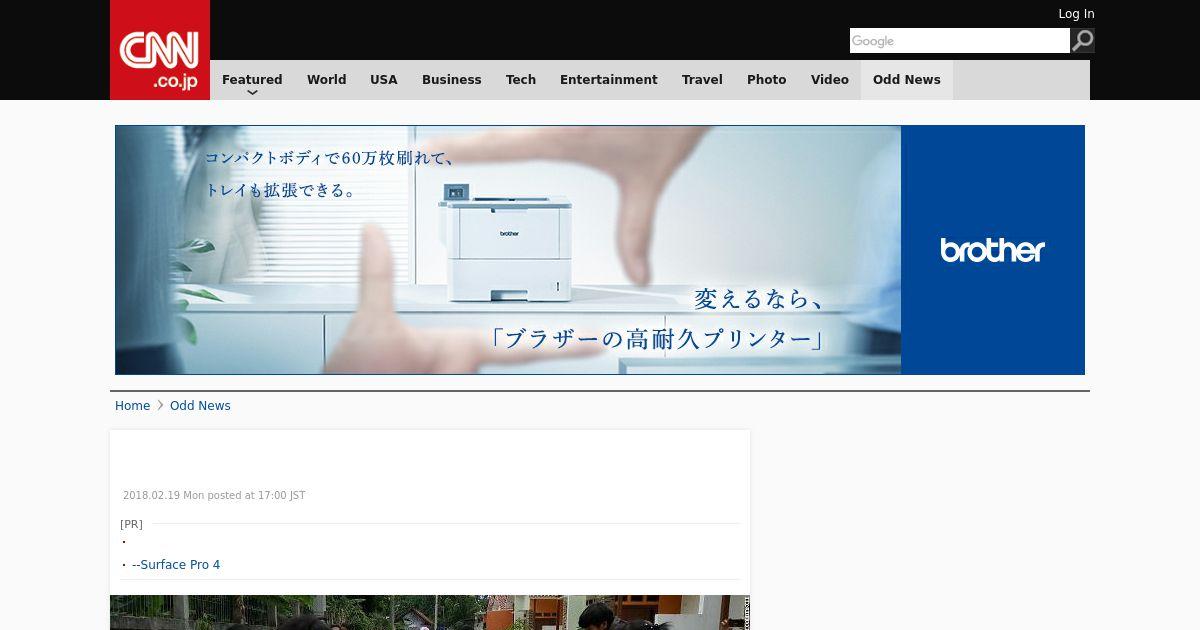The height and width of the screenshot is (630, 1200).
Task: Focus the Google search field
Action: [960, 40]
